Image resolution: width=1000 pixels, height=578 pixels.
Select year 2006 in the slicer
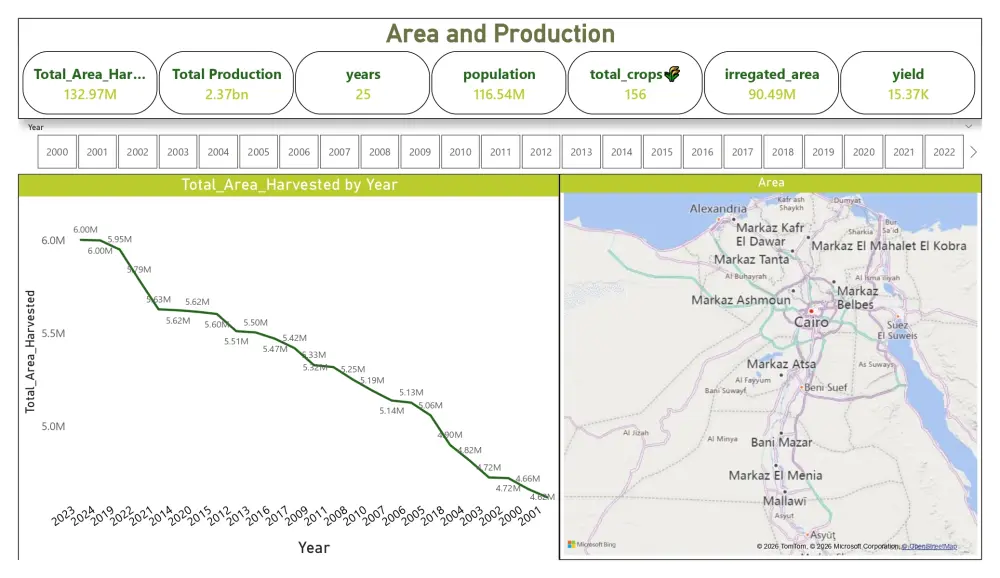(x=298, y=152)
